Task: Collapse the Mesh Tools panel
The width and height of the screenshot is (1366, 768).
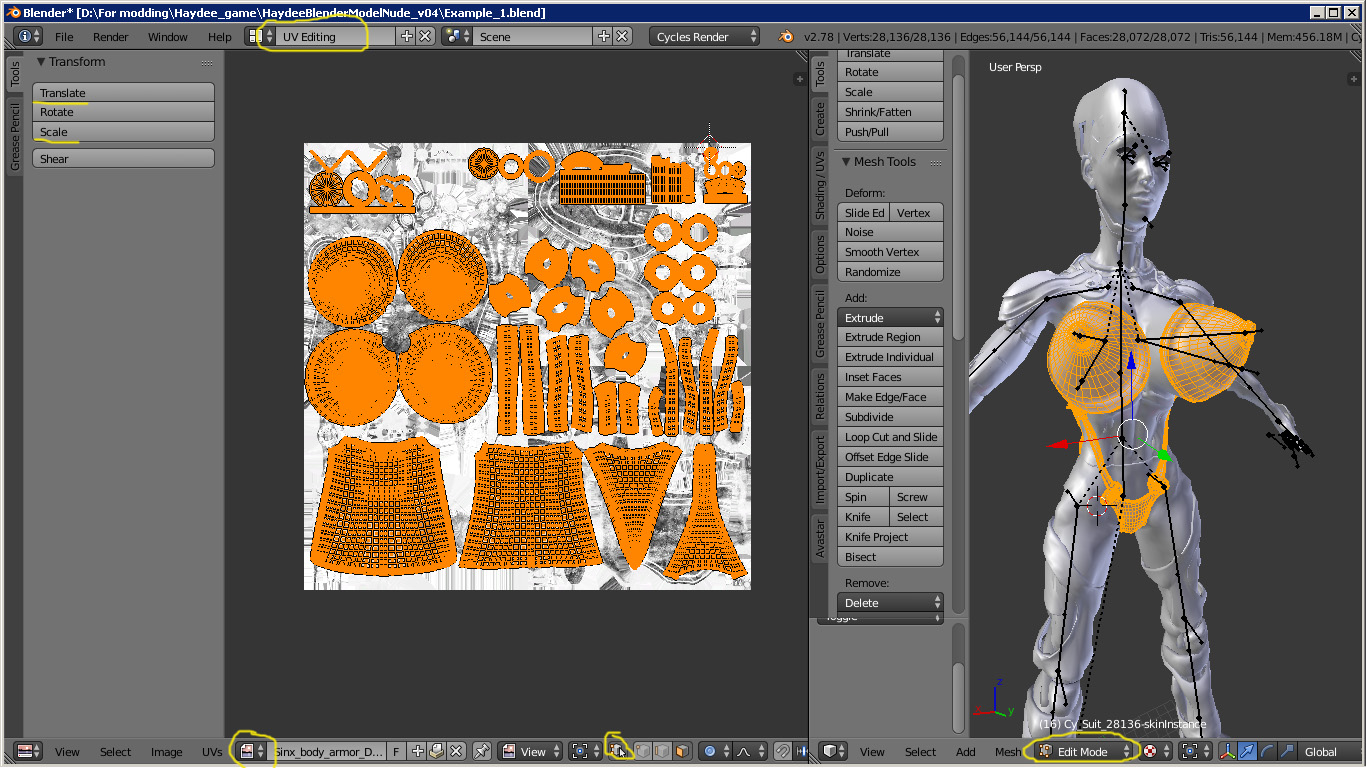Action: (x=846, y=162)
